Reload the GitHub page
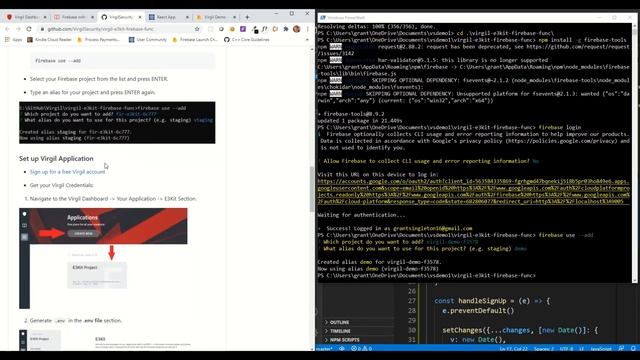 click(29, 29)
